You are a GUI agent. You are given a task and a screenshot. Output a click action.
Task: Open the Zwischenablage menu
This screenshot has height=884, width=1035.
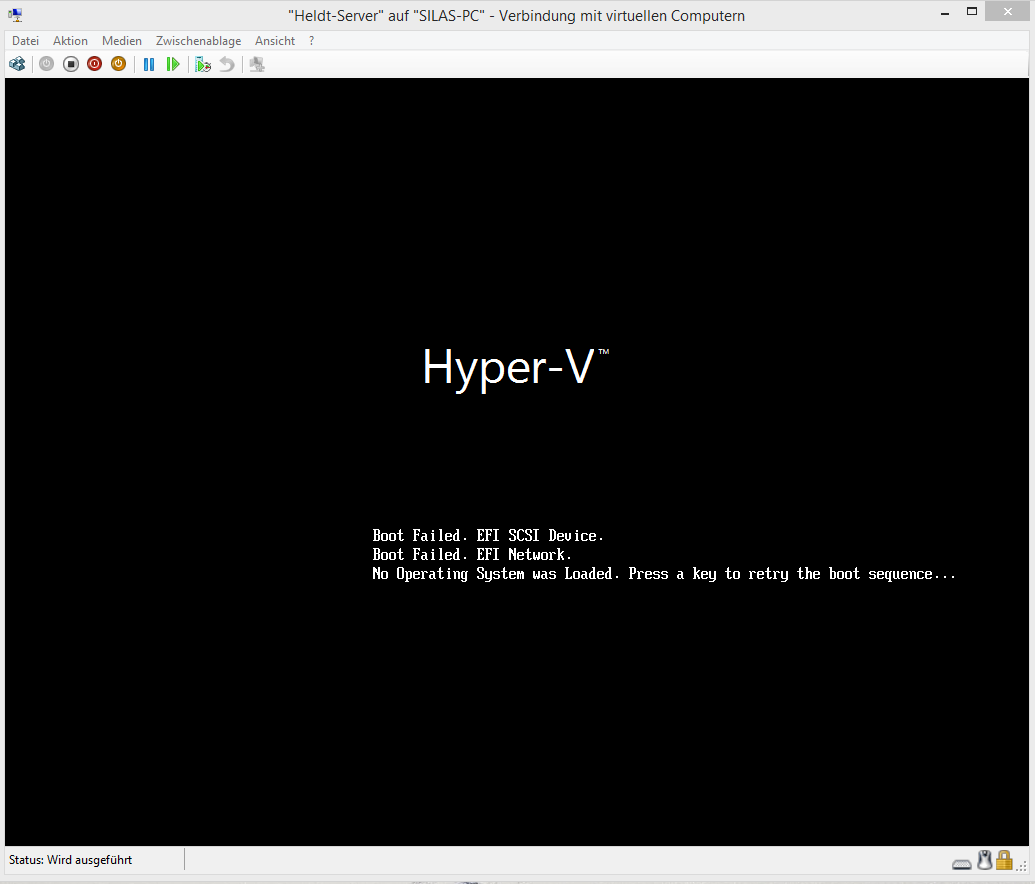pyautogui.click(x=198, y=41)
